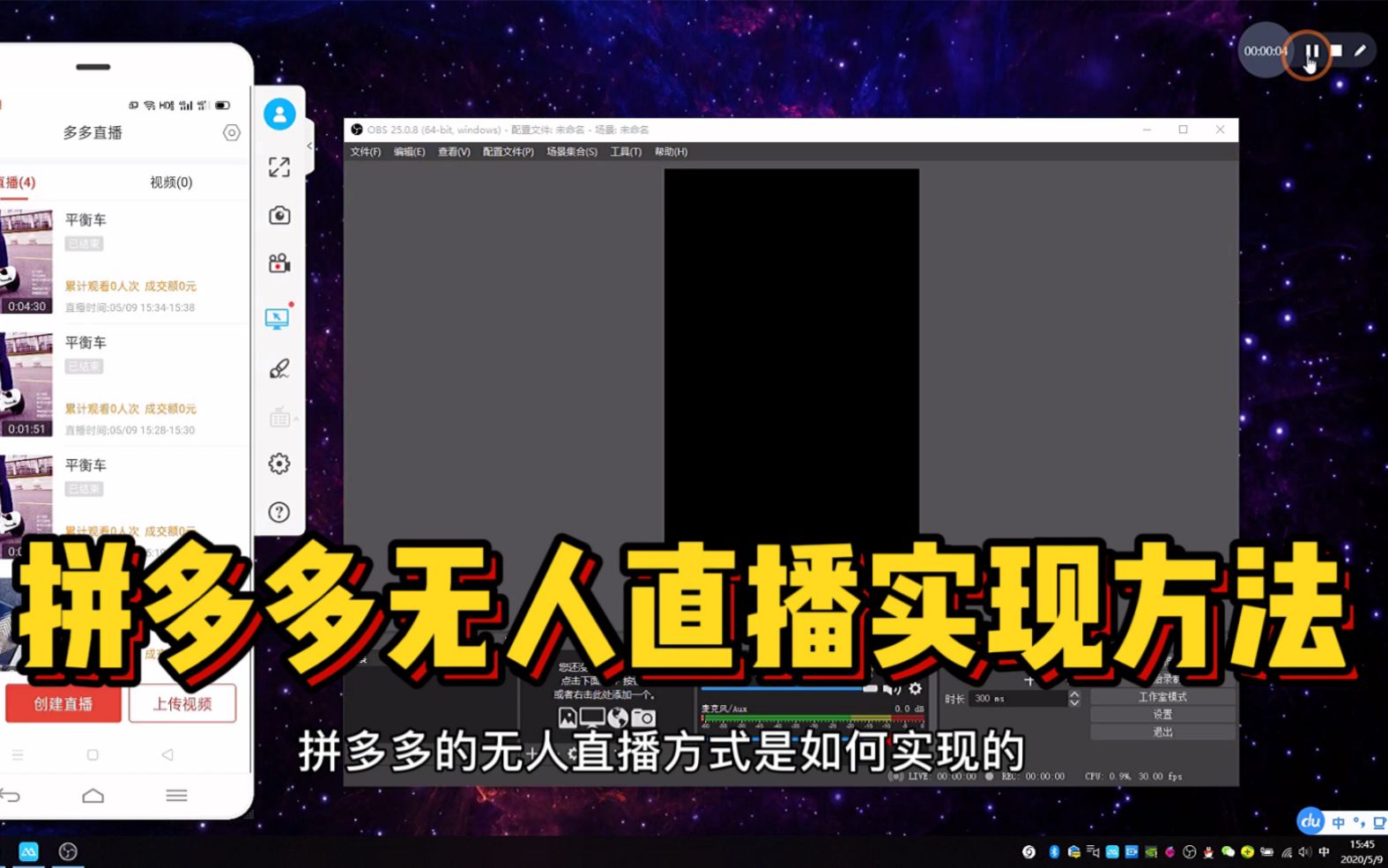
Task: Open the 配置文件(P) menu in OBS
Action: click(x=508, y=152)
